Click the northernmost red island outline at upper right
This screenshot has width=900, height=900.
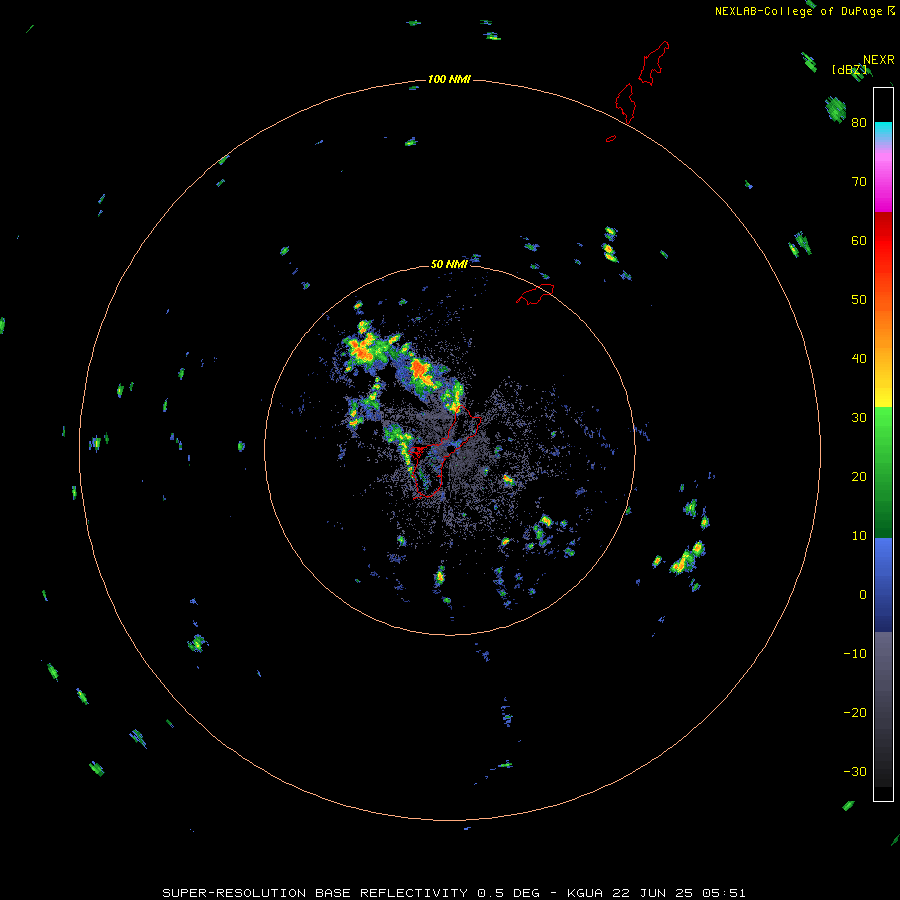pos(654,63)
